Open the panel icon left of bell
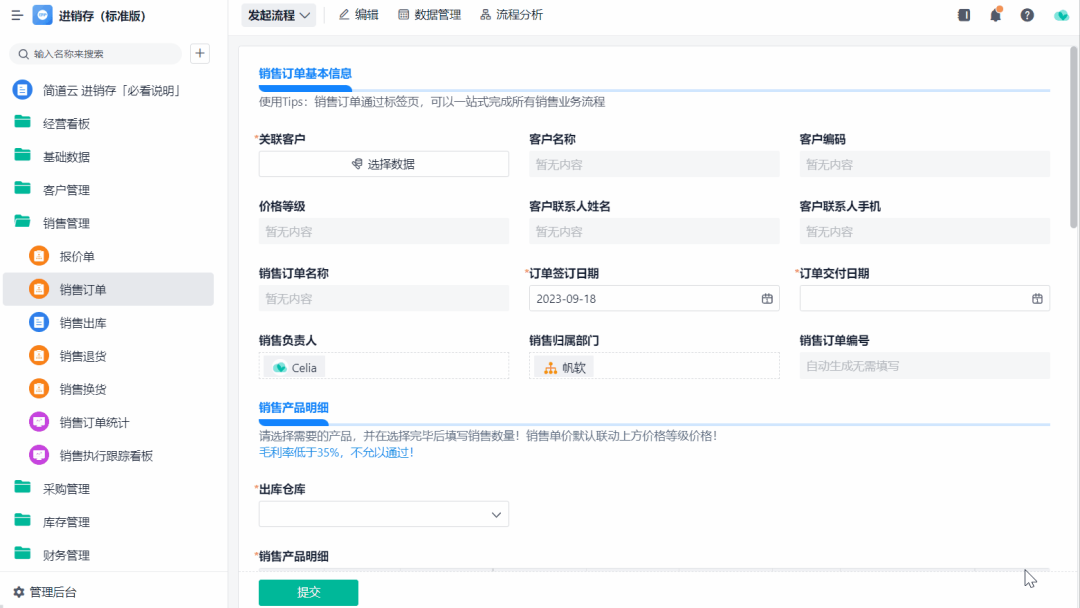1080x608 pixels. [964, 15]
